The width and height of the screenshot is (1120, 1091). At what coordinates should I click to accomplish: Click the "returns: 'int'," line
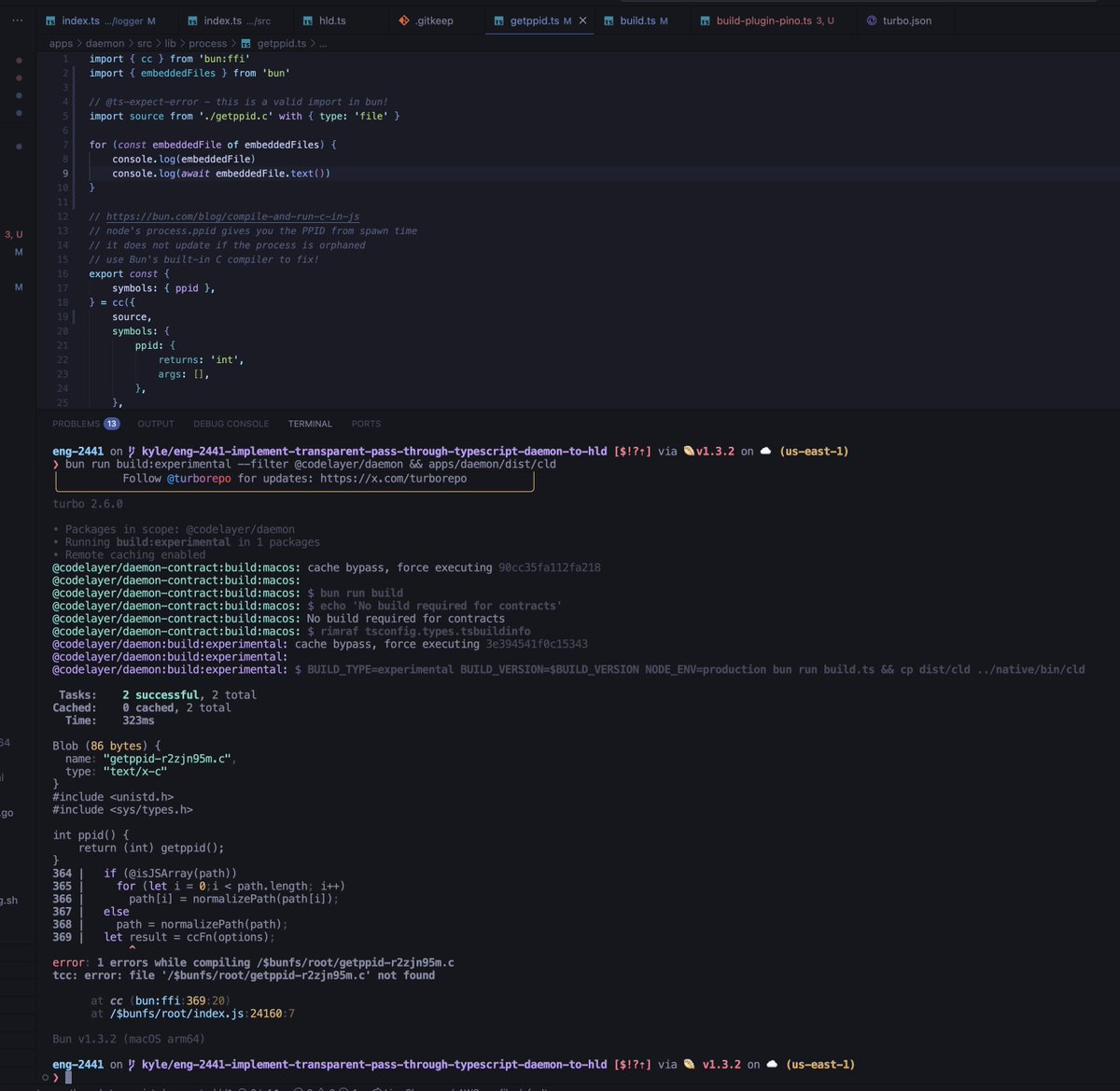(201, 359)
